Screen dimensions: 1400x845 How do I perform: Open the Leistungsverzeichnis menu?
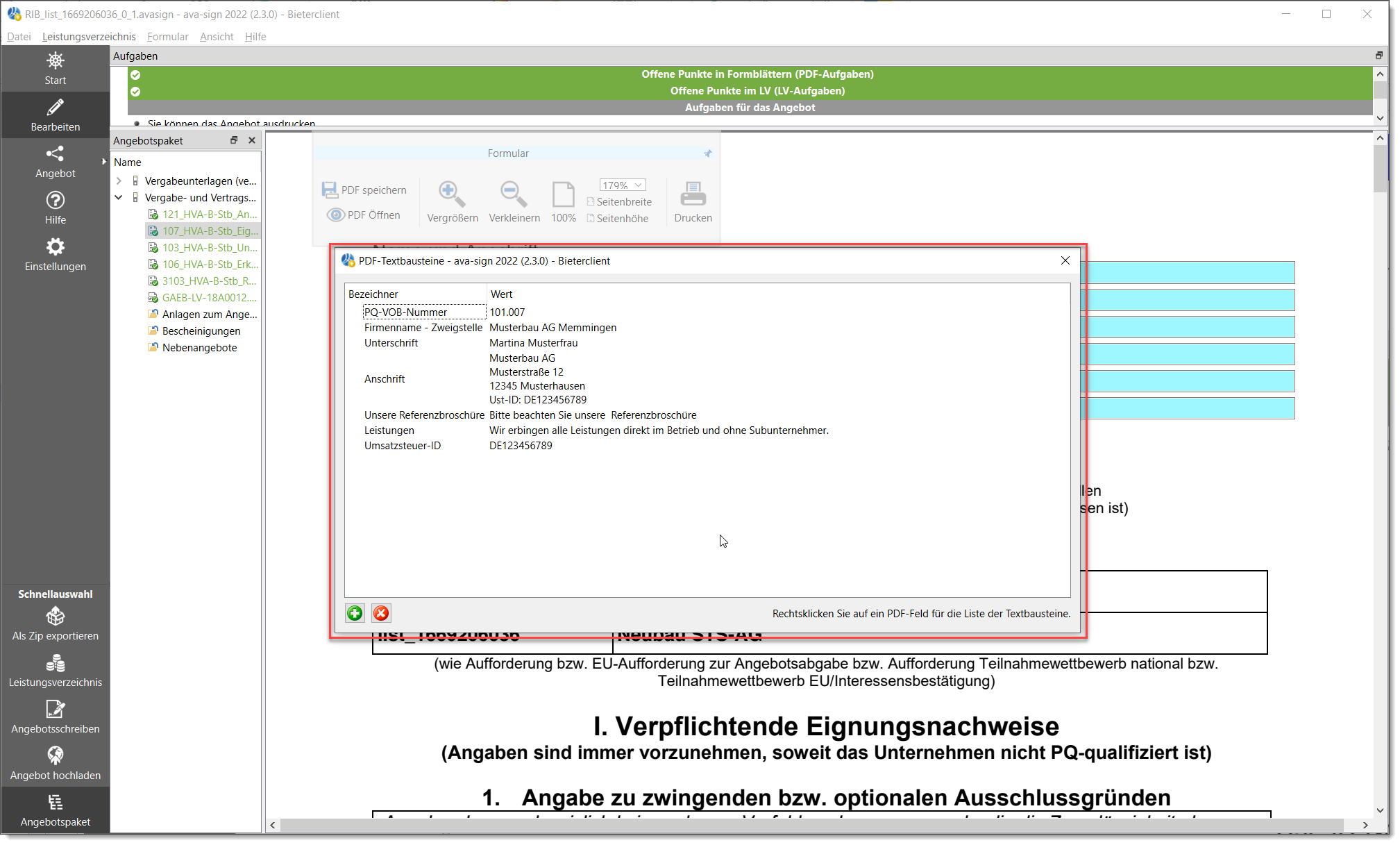[x=89, y=37]
